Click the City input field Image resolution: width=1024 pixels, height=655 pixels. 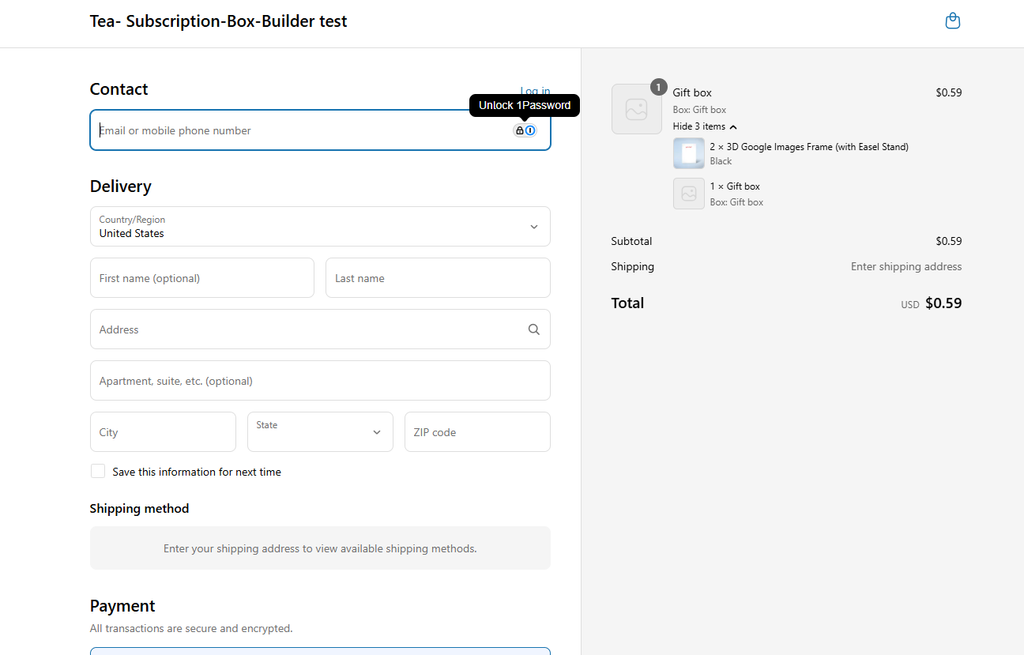click(x=163, y=432)
